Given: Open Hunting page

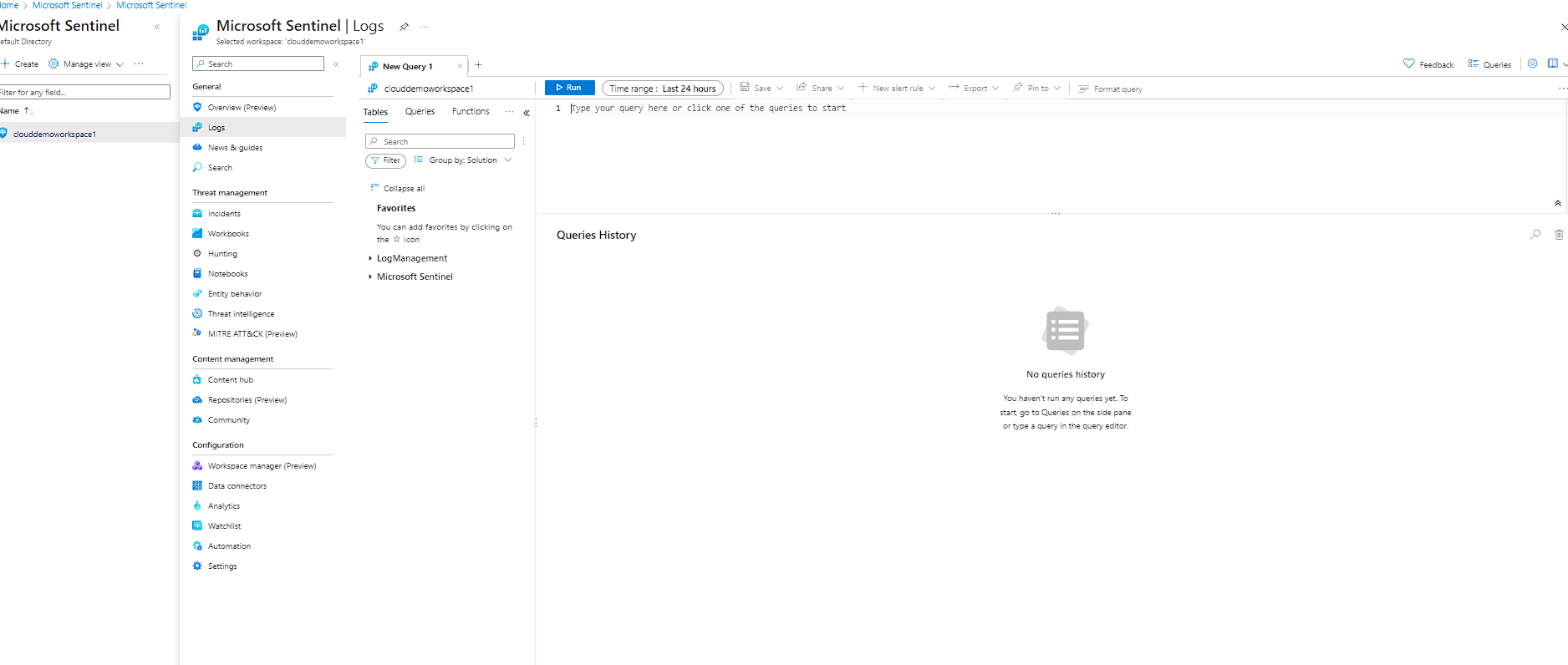Looking at the screenshot, I should (222, 253).
